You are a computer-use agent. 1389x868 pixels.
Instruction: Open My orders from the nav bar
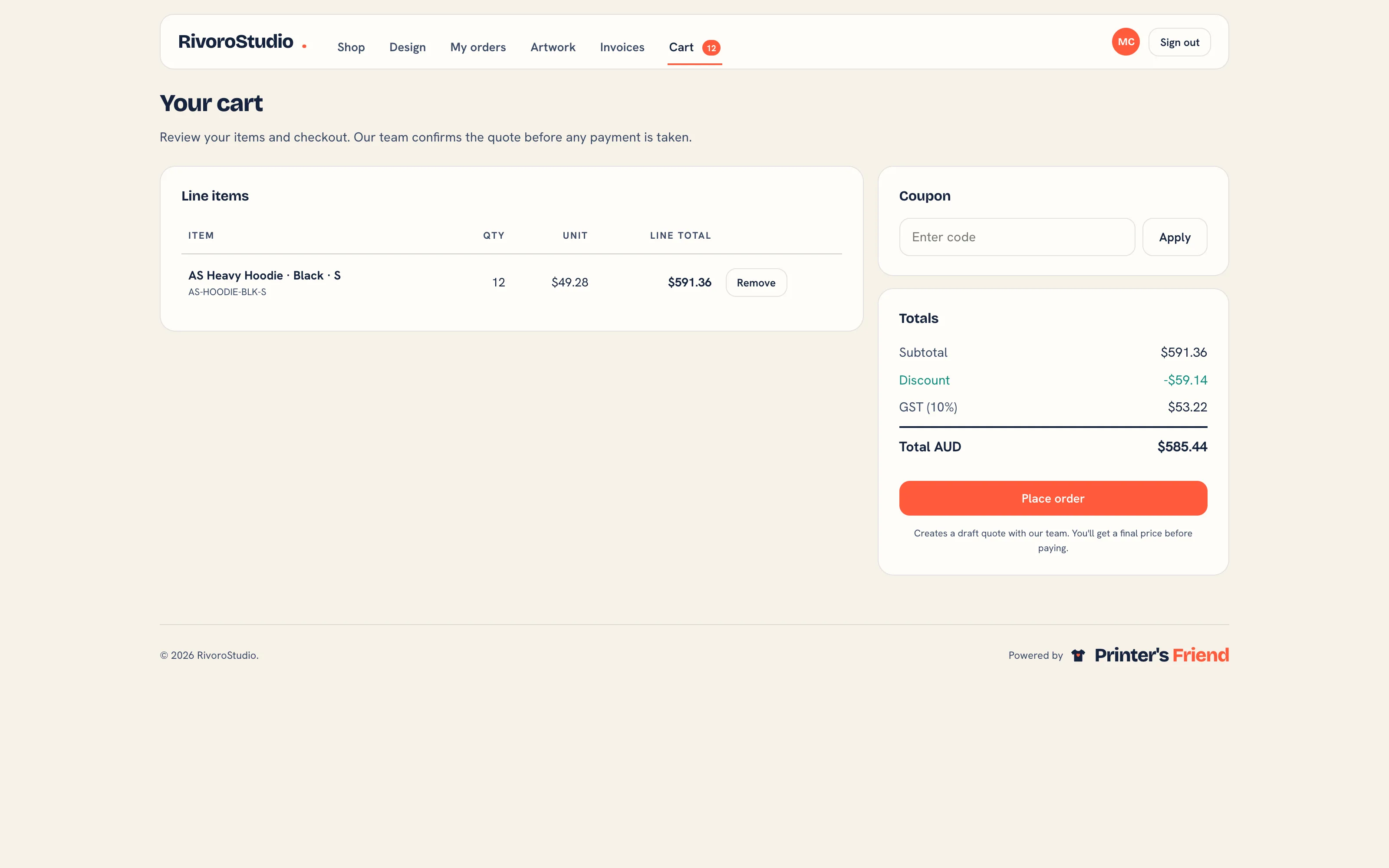(x=477, y=47)
